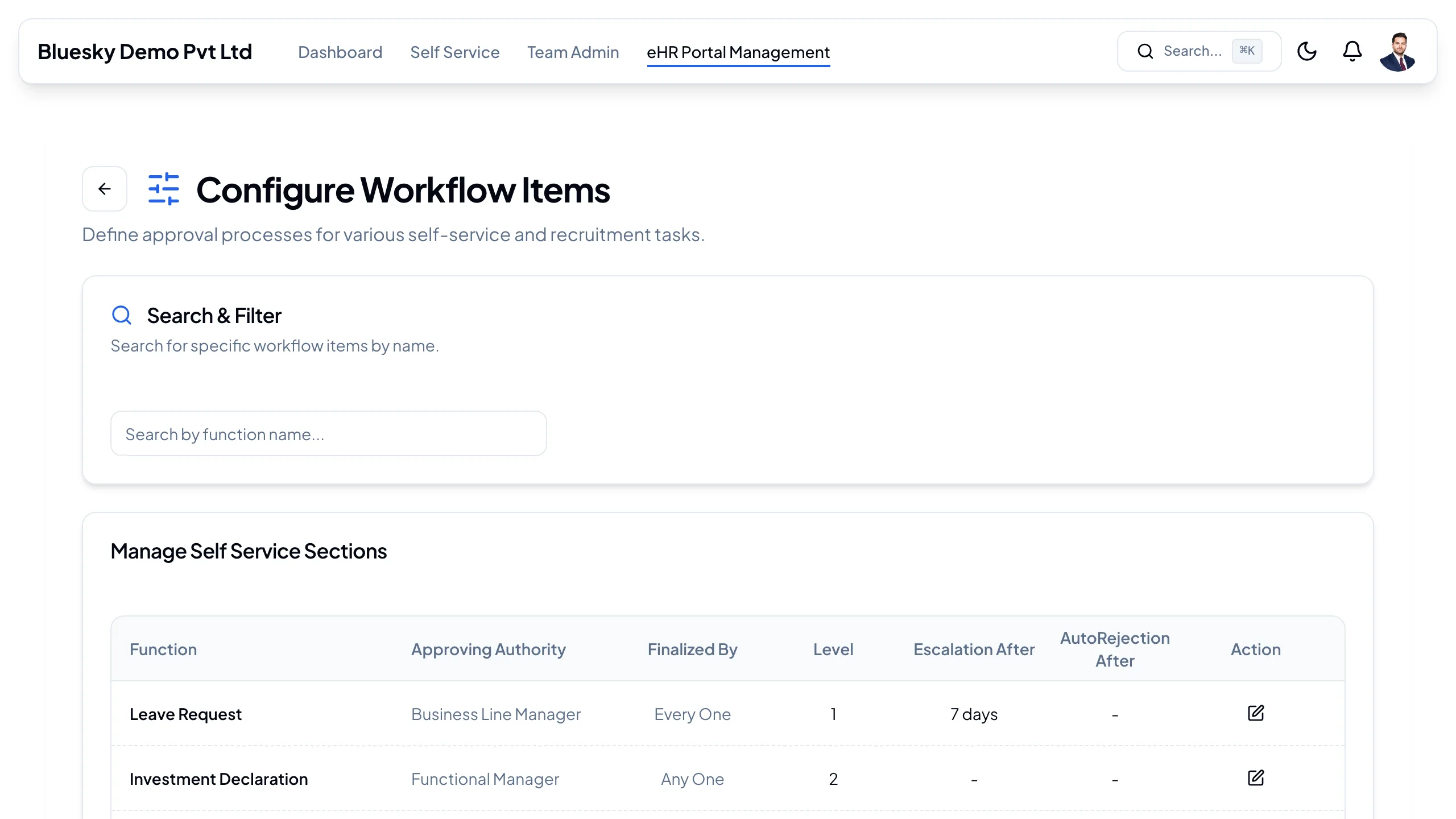Click the Every One cell
Viewport: 1456px width, 819px height.
pyautogui.click(x=693, y=714)
